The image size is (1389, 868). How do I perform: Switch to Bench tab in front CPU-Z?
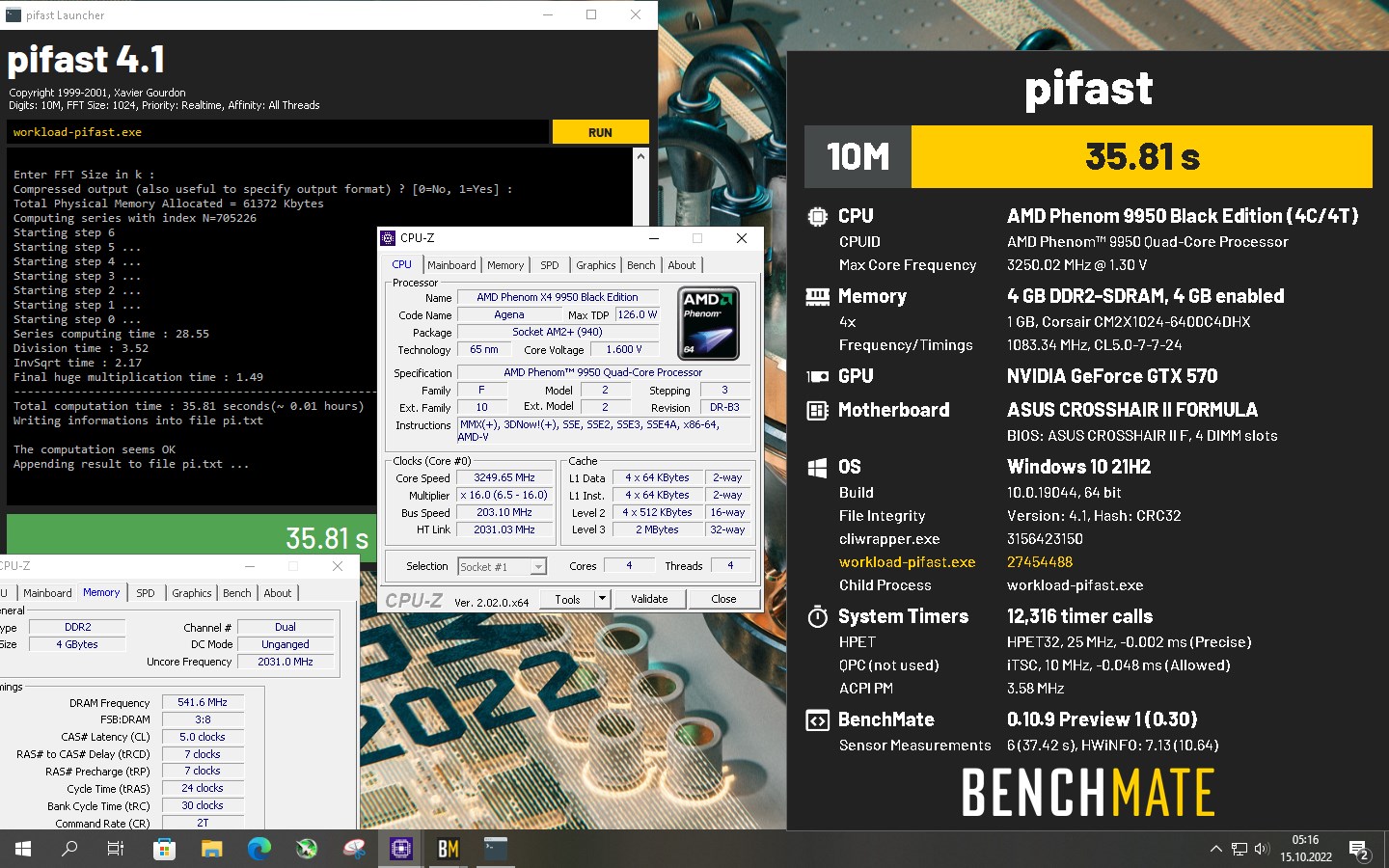pos(641,265)
